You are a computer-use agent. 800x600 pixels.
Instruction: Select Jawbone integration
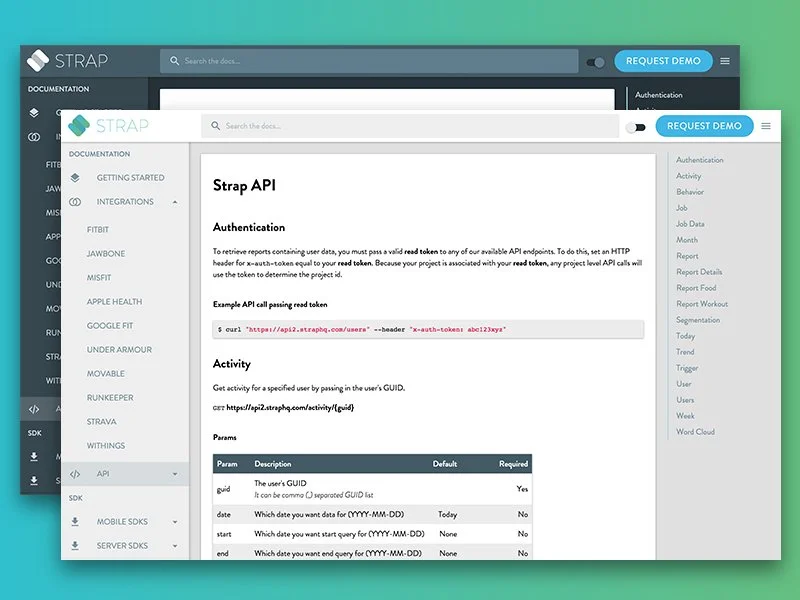[x=106, y=254]
